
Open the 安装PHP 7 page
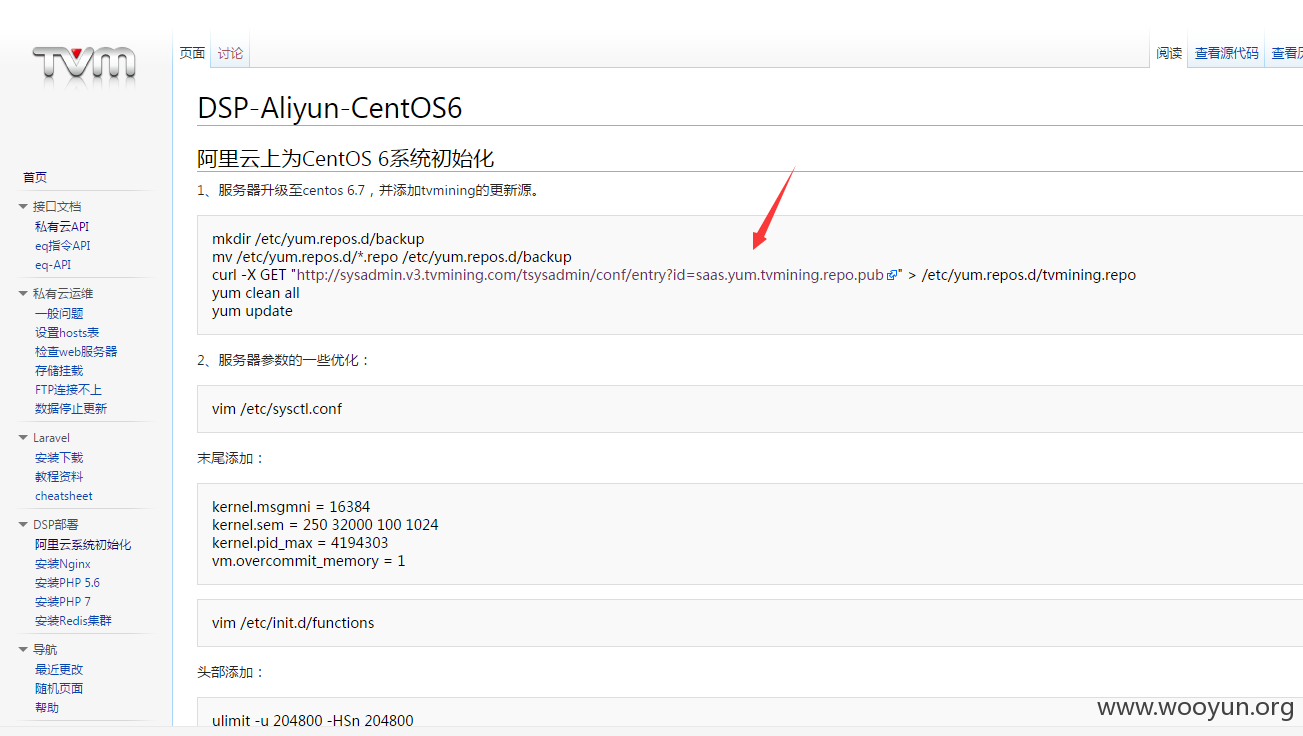63,602
